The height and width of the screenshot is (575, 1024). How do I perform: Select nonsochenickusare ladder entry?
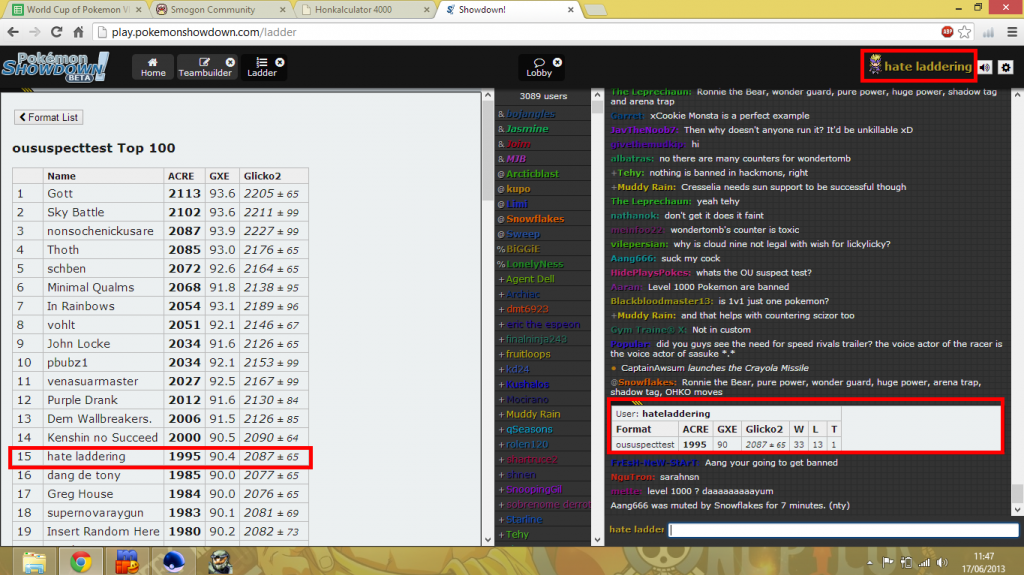[x=101, y=231]
